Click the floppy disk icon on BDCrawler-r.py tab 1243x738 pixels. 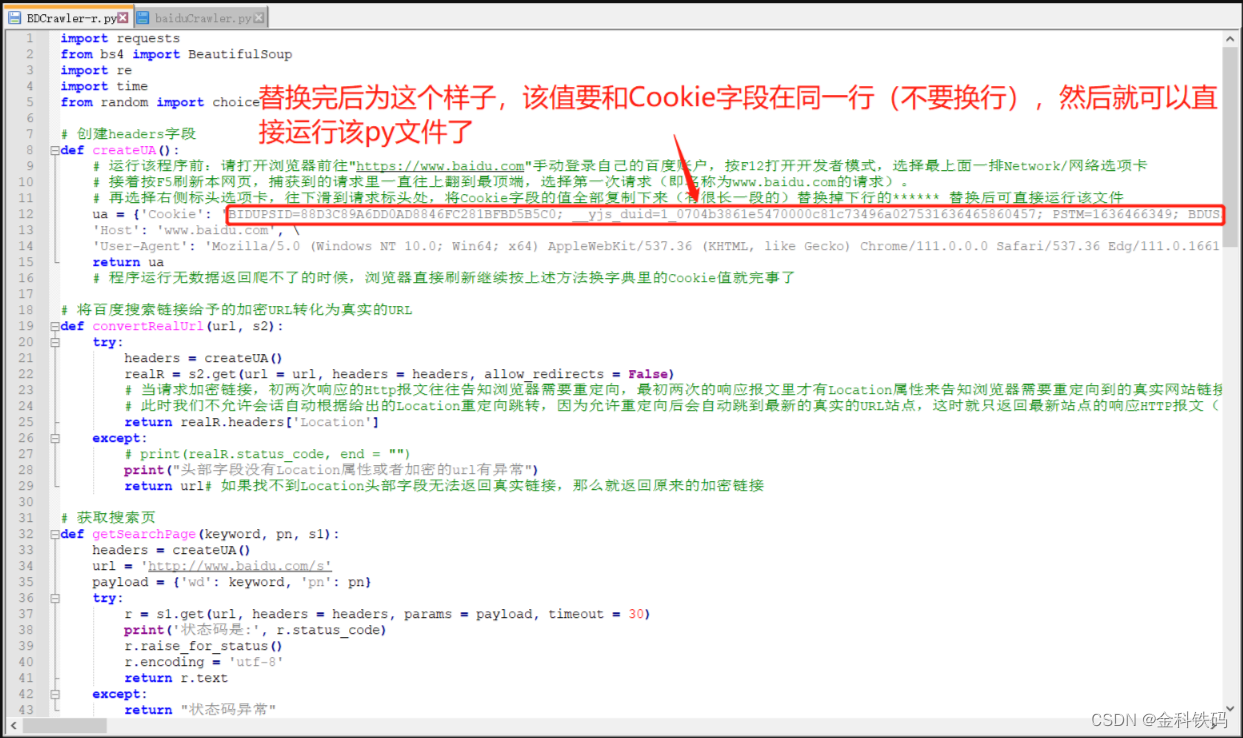tap(15, 17)
